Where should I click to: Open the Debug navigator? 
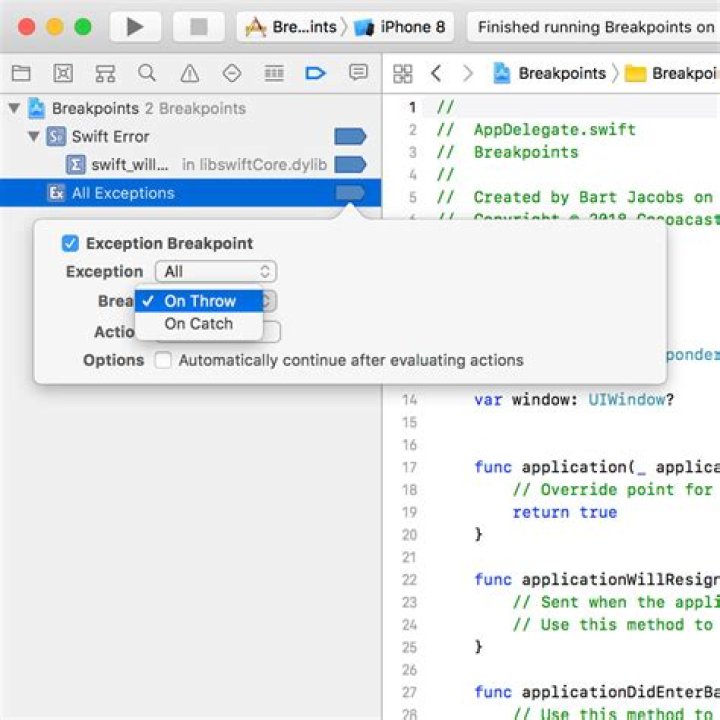tap(274, 73)
